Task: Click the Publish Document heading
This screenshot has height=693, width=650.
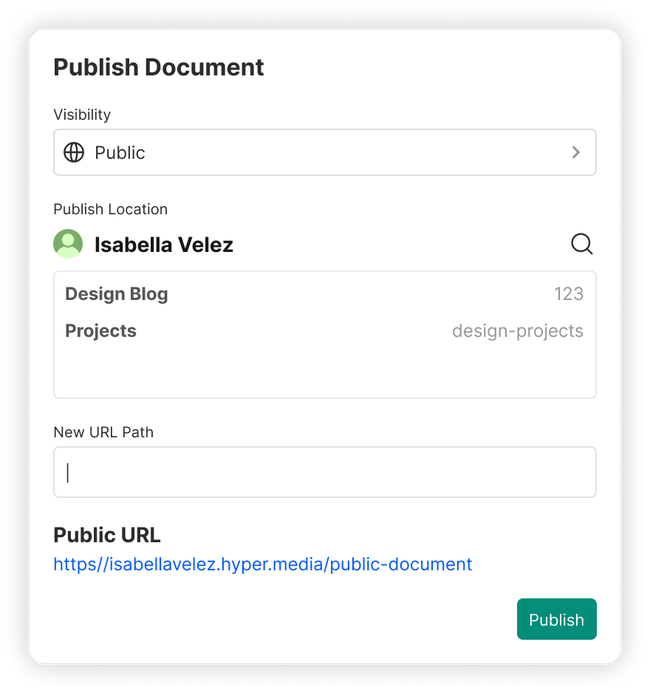Action: 158,67
